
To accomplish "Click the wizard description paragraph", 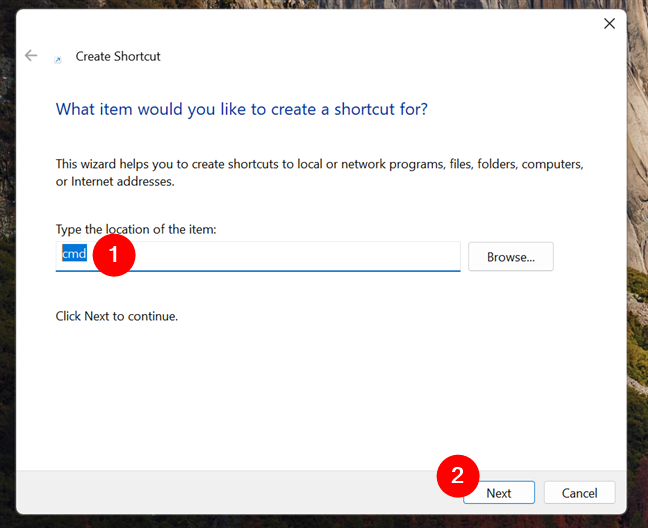I will point(319,173).
